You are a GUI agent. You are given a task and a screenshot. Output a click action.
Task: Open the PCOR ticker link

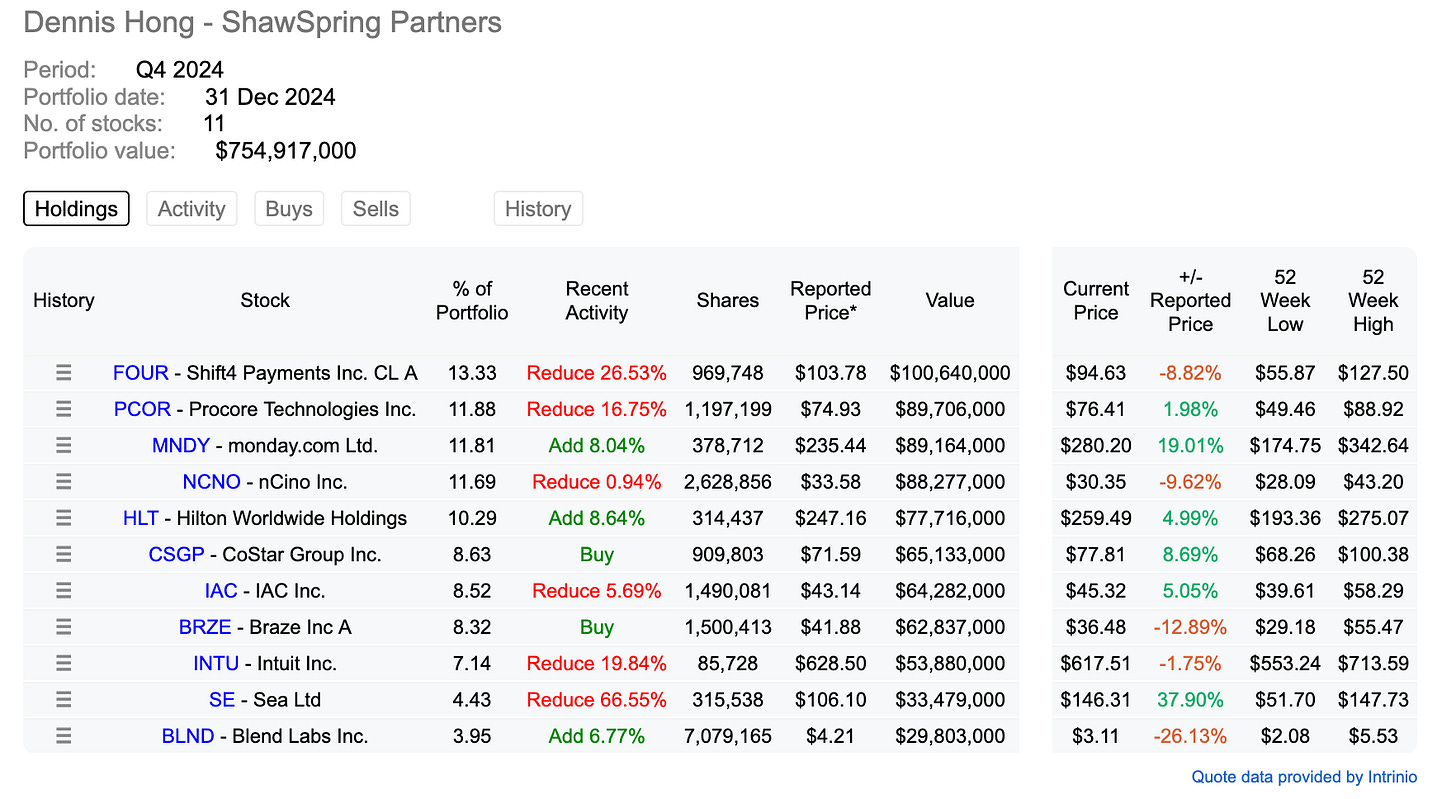tap(142, 409)
